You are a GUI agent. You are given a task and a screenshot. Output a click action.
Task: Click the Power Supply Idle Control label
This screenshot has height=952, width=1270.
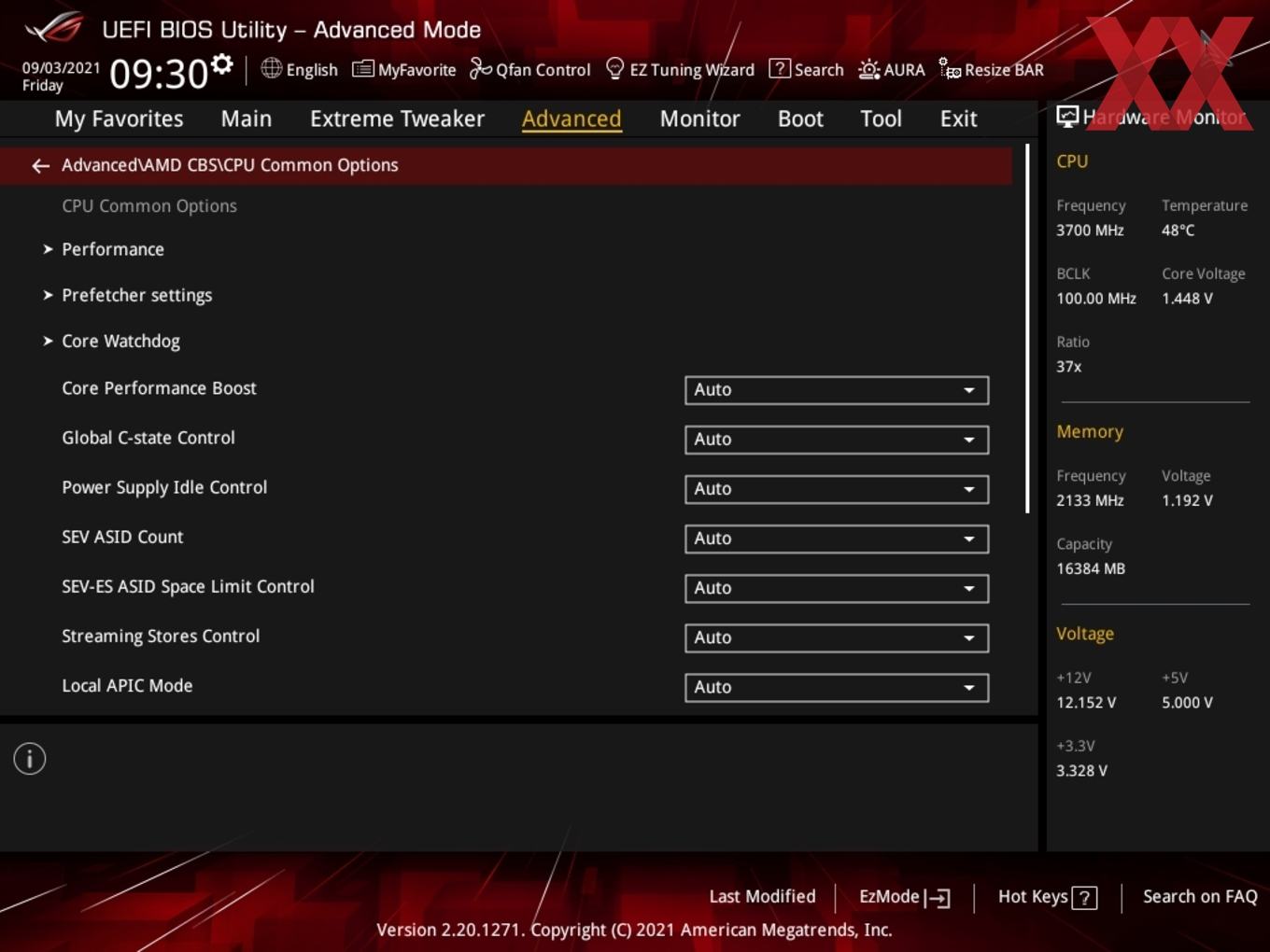[x=164, y=487]
